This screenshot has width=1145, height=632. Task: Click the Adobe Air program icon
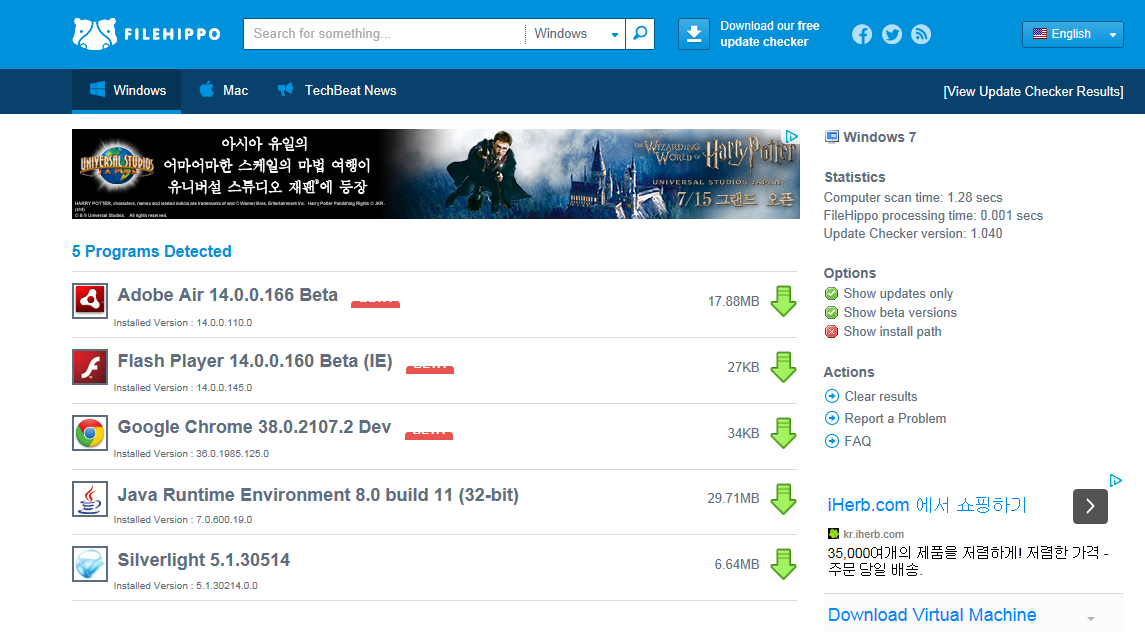coord(90,301)
